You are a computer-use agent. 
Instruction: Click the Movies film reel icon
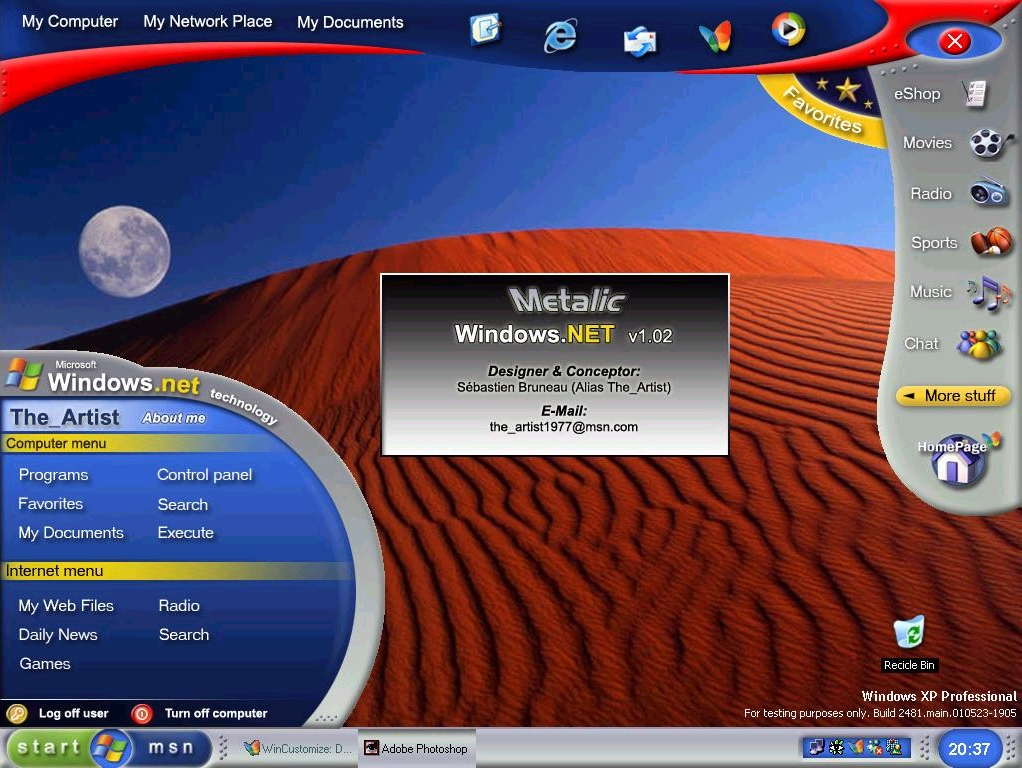click(990, 143)
